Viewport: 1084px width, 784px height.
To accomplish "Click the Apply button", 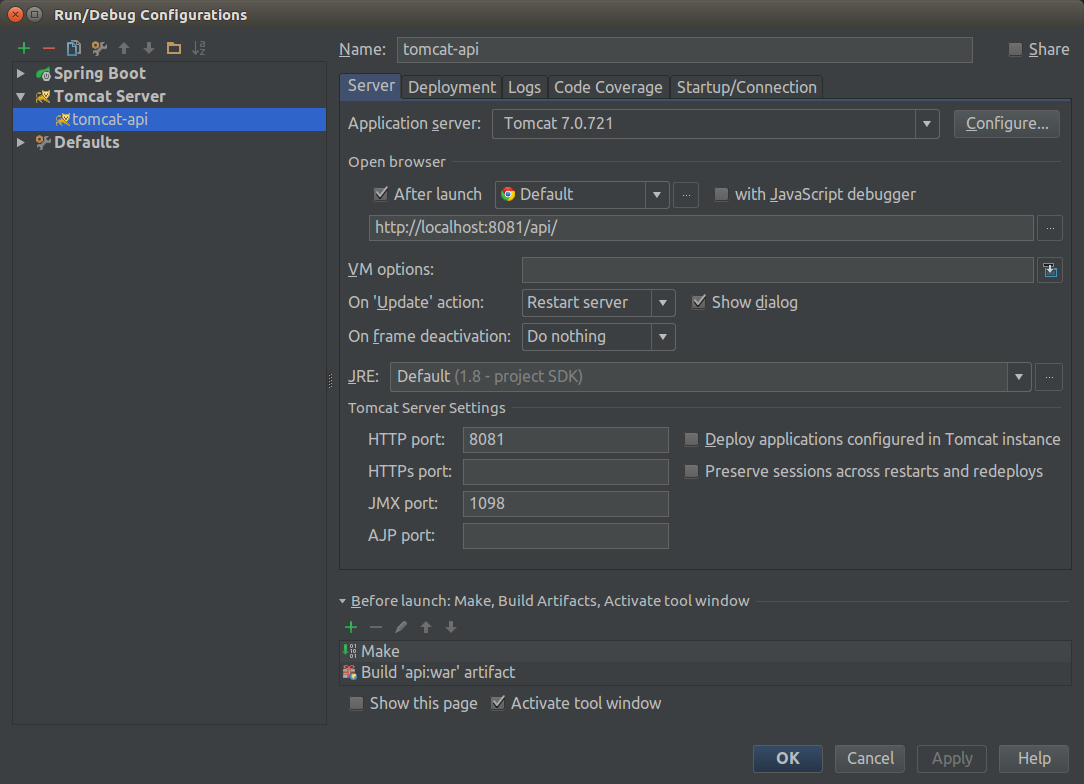I will 952,758.
